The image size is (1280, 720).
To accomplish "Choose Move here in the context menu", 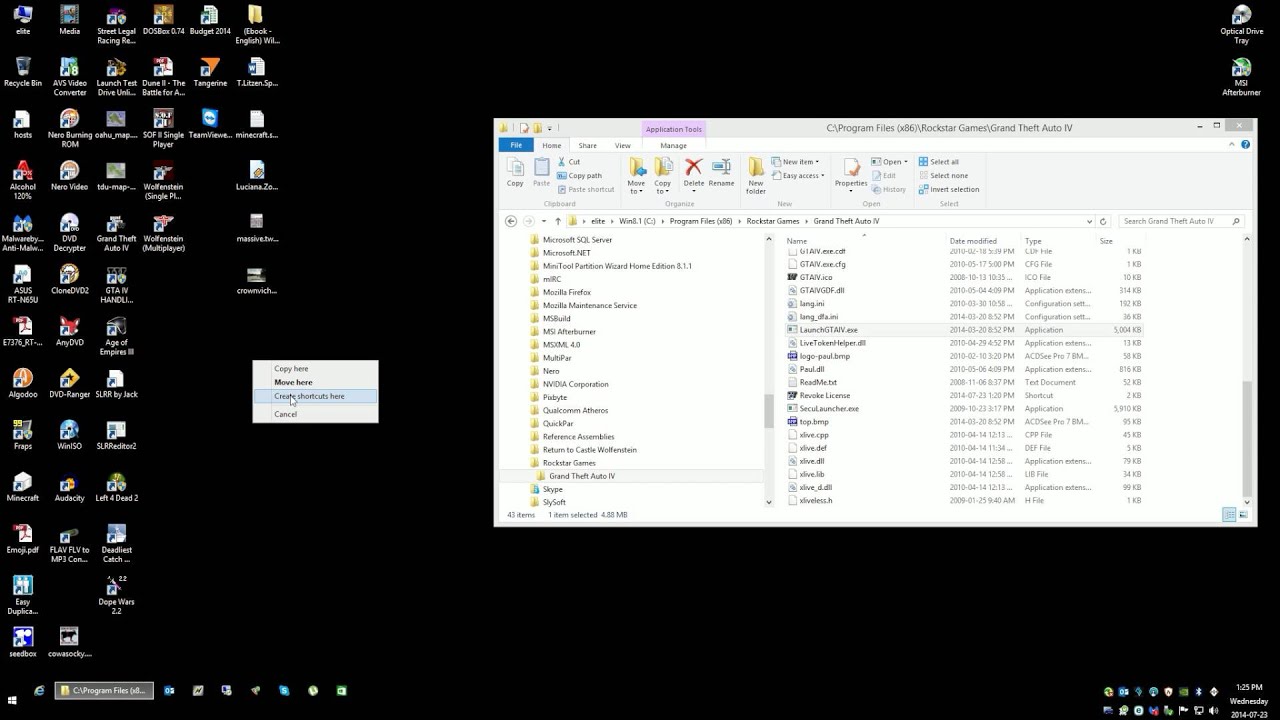I will pyautogui.click(x=315, y=382).
